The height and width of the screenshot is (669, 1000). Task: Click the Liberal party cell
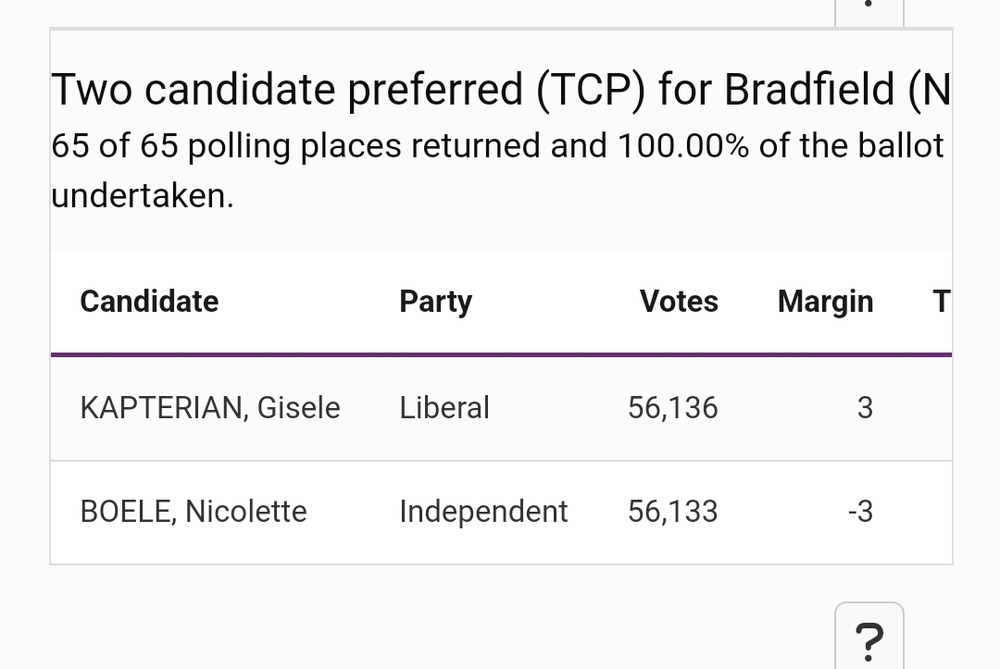(x=445, y=408)
